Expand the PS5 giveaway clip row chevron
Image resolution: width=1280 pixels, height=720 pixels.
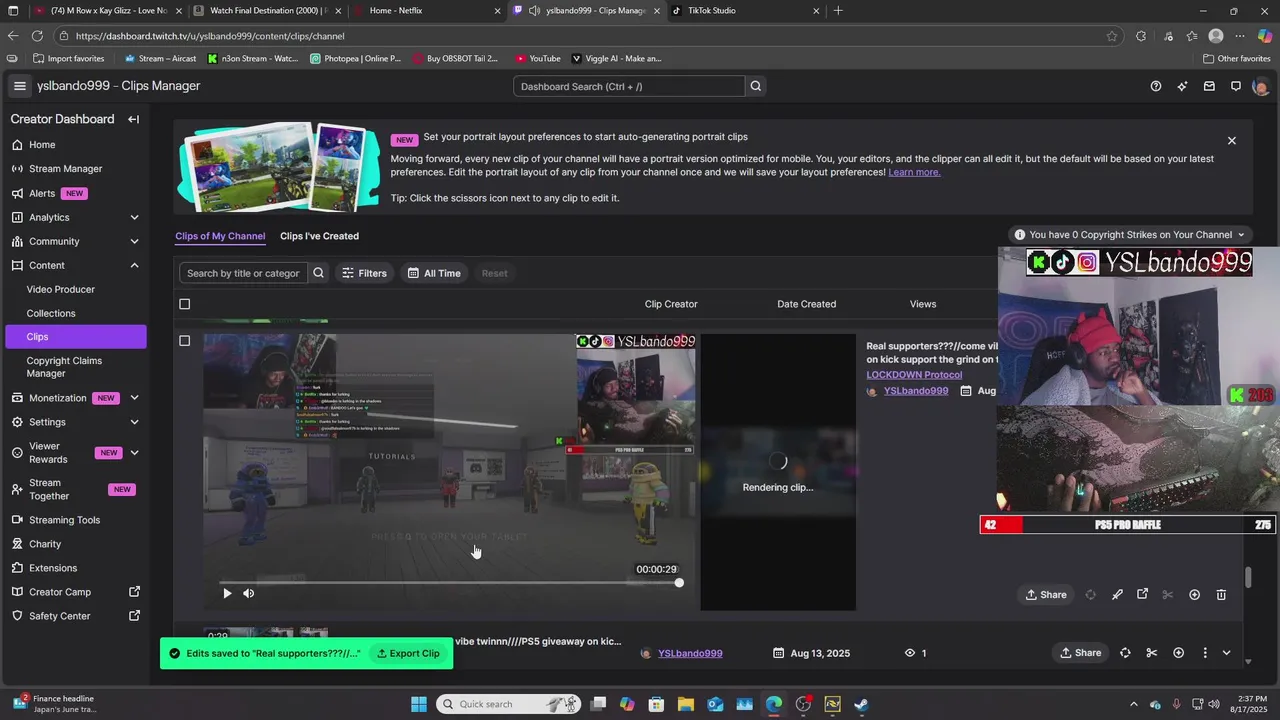click(x=1226, y=653)
